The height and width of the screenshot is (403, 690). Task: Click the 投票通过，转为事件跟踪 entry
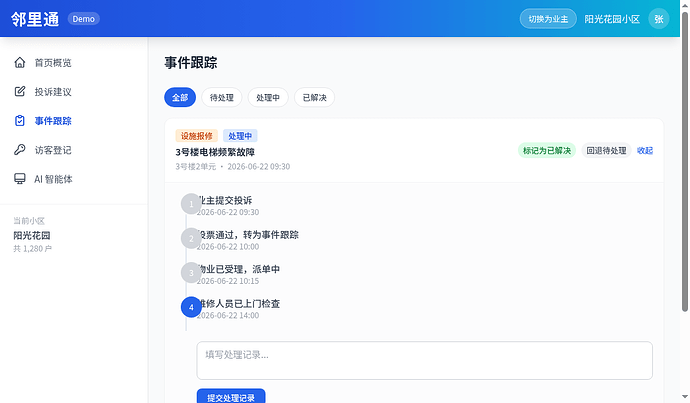[x=248, y=234]
